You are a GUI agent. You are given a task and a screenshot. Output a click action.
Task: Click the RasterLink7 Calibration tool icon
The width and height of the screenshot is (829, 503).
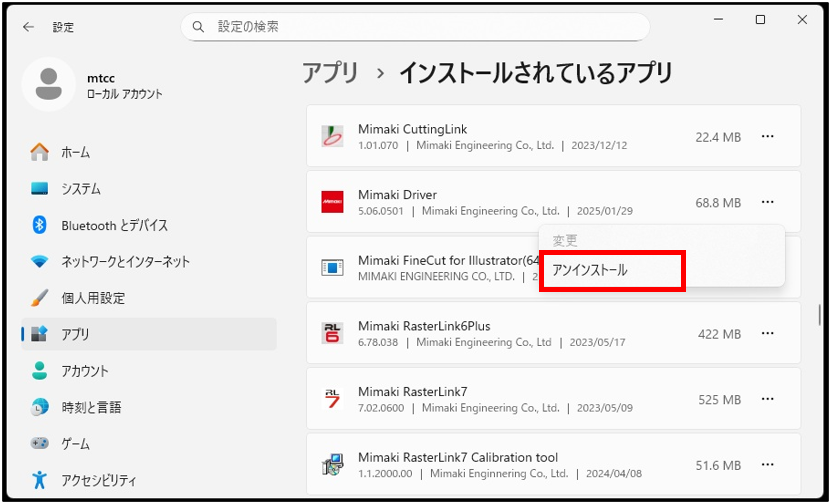click(x=332, y=465)
